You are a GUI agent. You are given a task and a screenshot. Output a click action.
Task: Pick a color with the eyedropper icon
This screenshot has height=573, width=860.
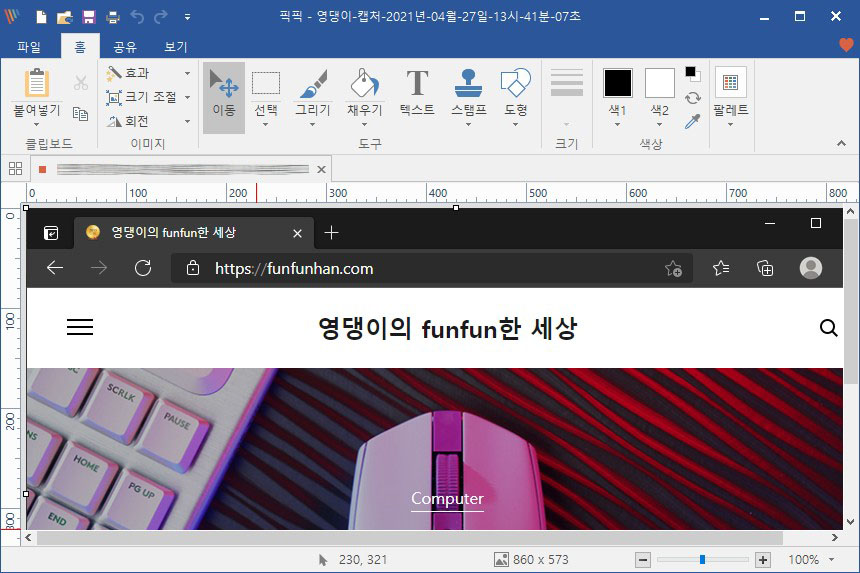pyautogui.click(x=693, y=121)
